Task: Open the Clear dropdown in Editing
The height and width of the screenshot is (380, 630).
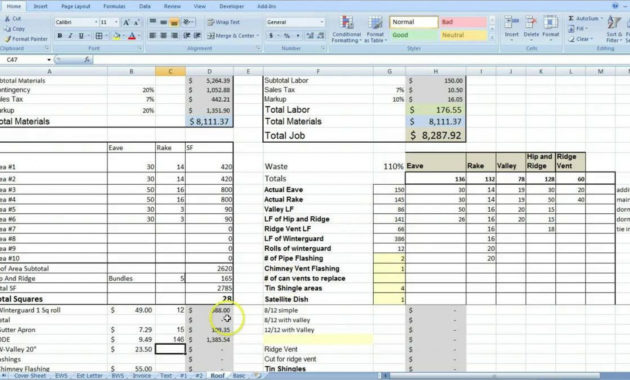Action: click(581, 39)
